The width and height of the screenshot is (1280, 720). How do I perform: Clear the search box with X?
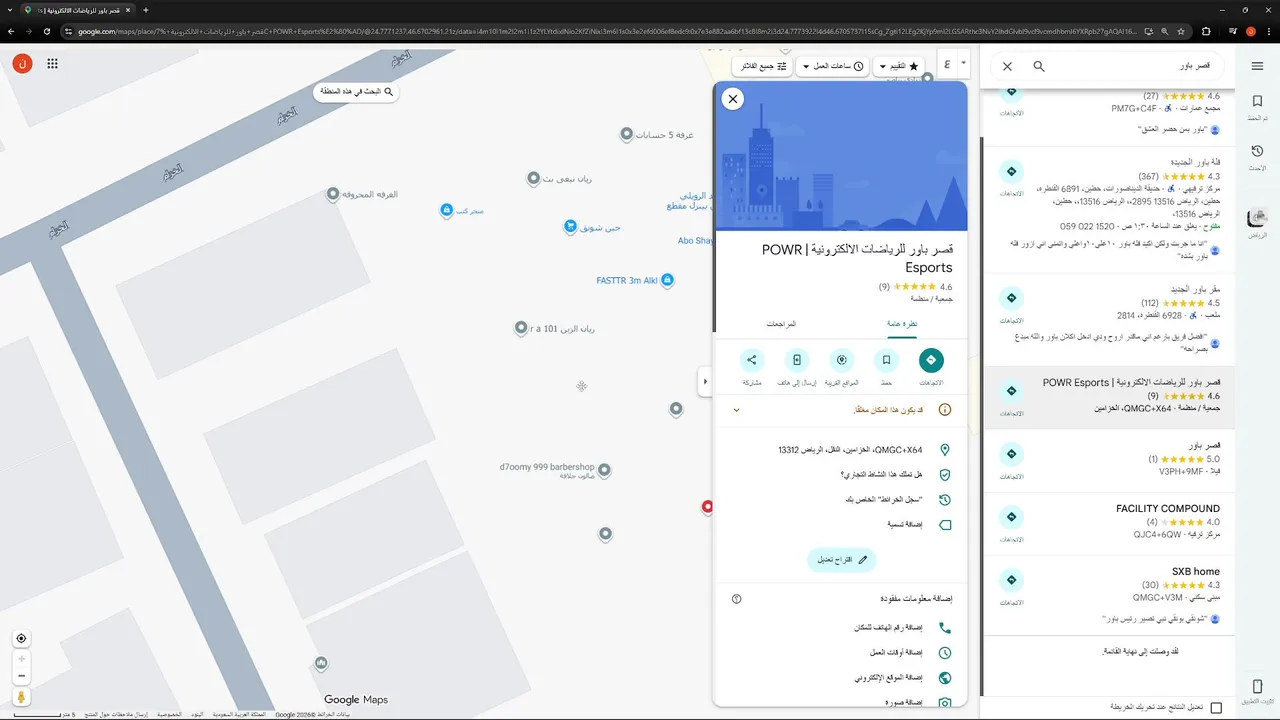pyautogui.click(x=1007, y=66)
